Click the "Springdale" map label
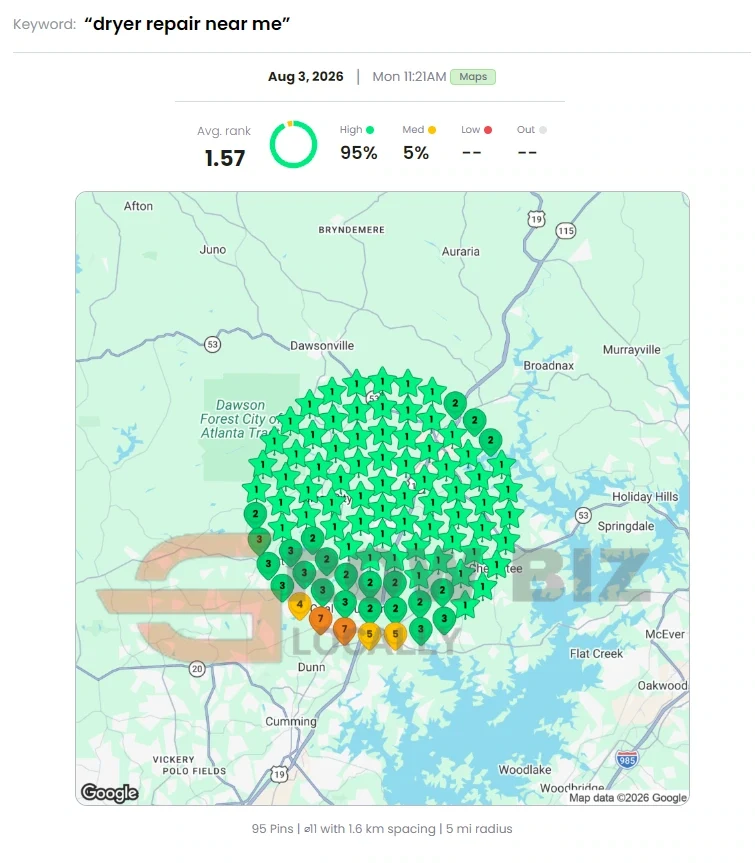This screenshot has width=755, height=863. tap(626, 526)
